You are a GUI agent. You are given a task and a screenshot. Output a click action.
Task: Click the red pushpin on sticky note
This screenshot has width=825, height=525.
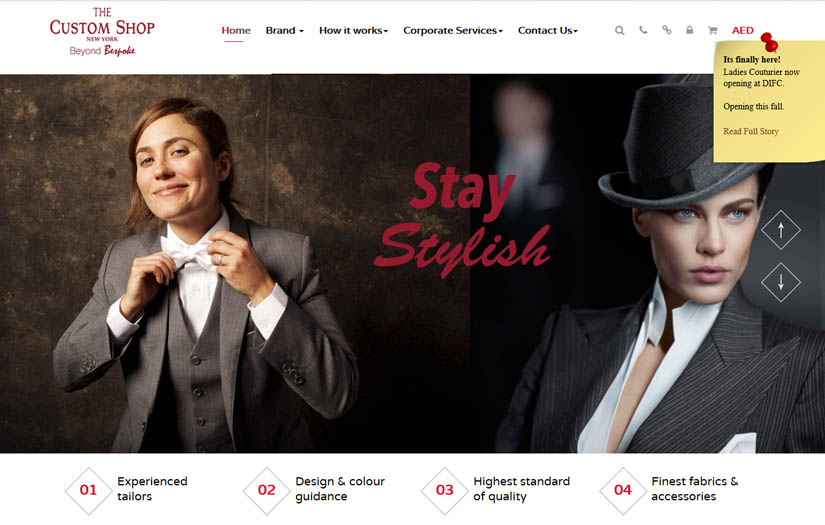[770, 42]
